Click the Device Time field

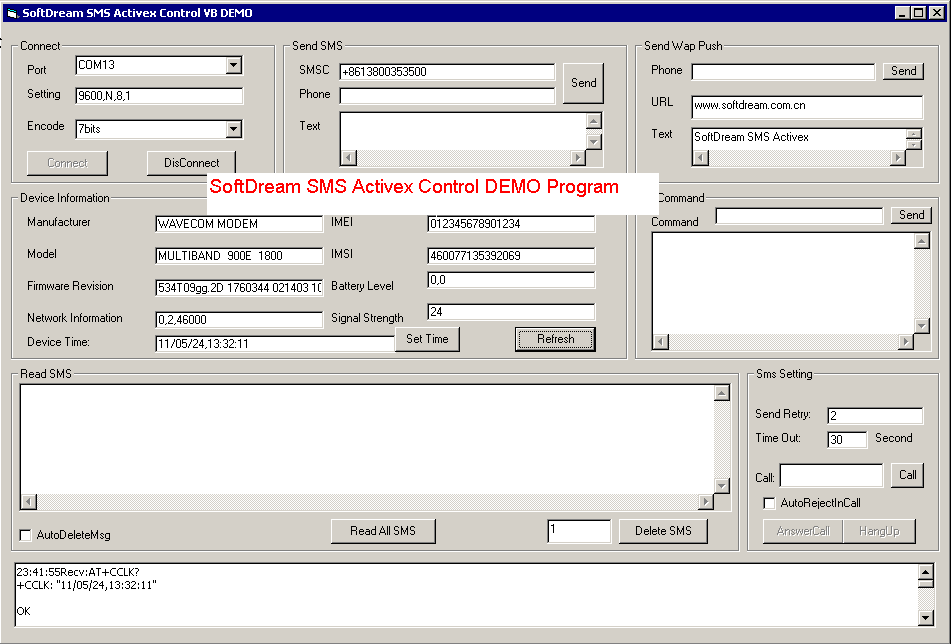tap(275, 344)
